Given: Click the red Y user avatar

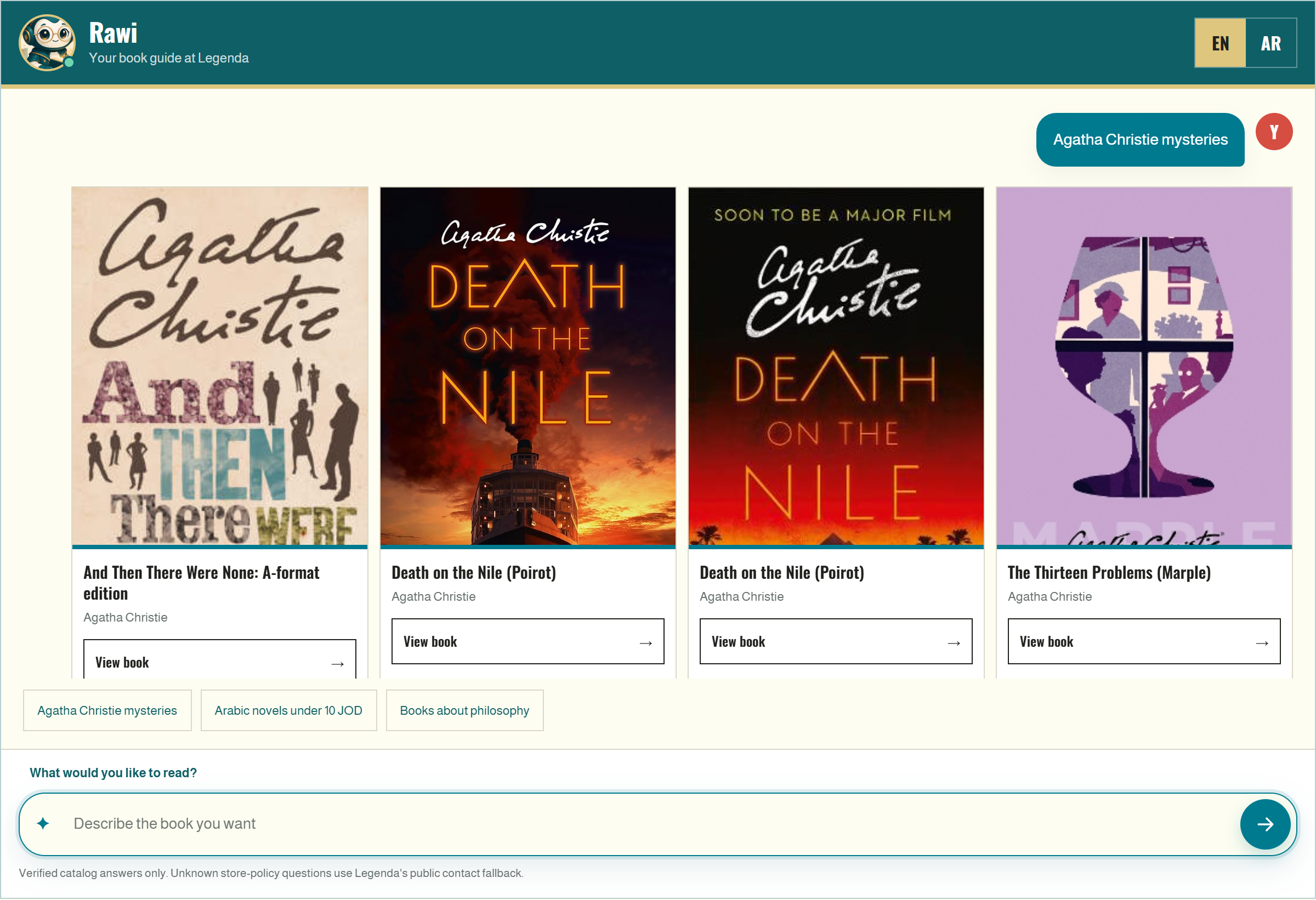Looking at the screenshot, I should coord(1274,132).
